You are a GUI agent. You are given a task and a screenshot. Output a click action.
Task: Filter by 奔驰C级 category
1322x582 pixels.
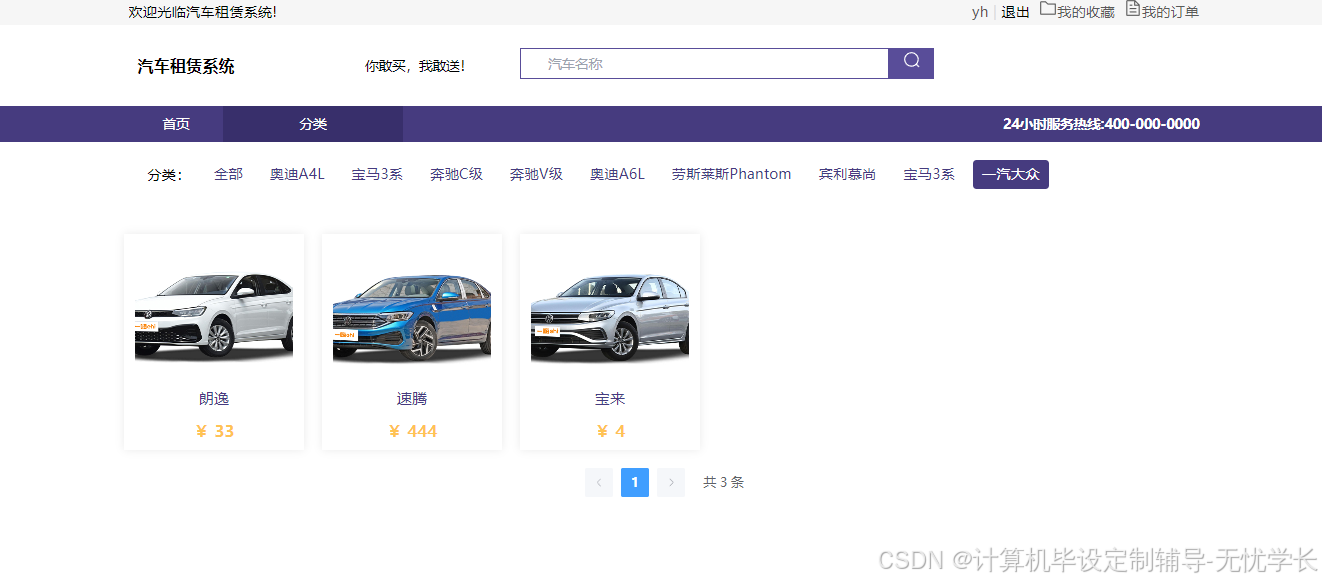click(x=456, y=174)
